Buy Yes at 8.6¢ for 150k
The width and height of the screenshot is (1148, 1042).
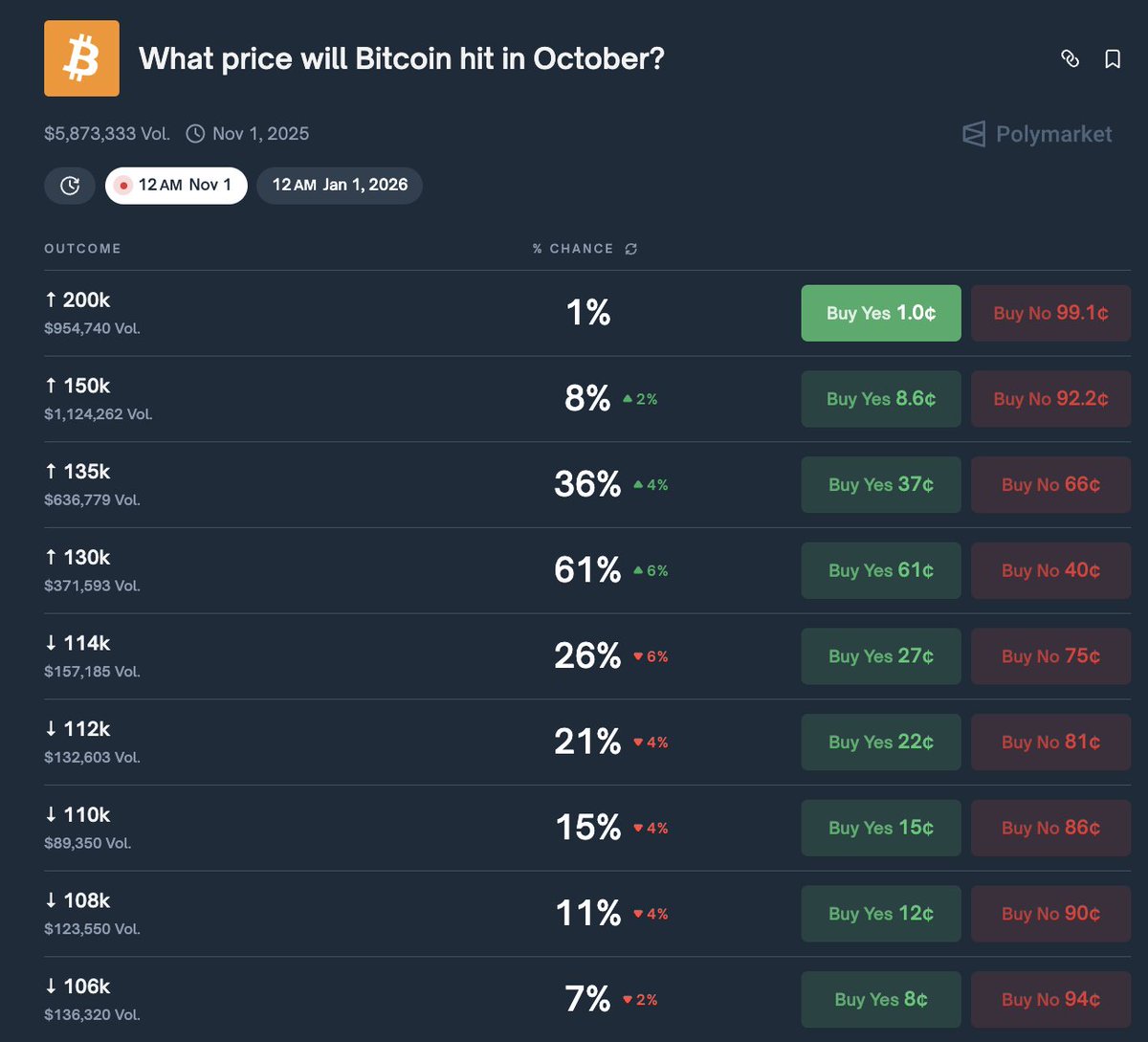[880, 399]
